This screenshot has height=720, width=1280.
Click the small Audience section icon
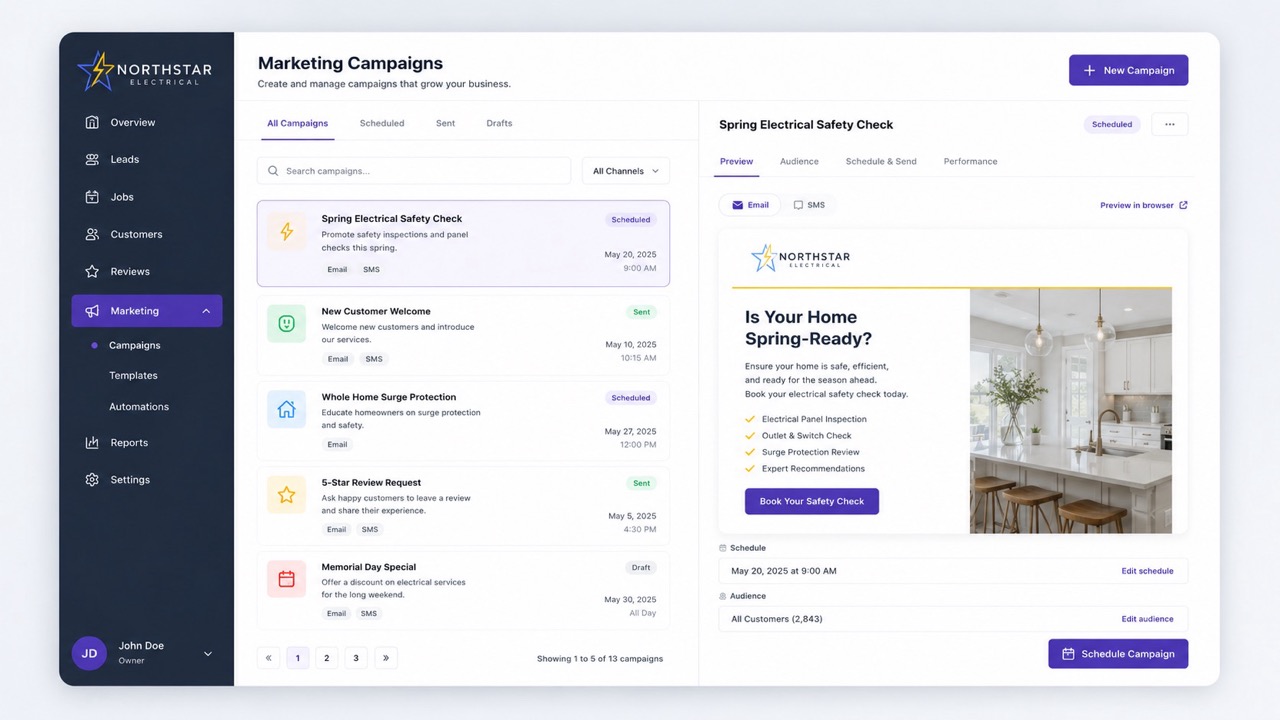(x=723, y=596)
